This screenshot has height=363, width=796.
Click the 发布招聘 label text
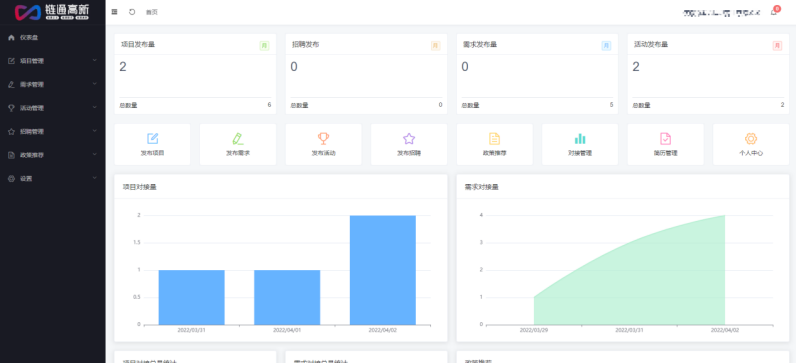click(x=409, y=153)
